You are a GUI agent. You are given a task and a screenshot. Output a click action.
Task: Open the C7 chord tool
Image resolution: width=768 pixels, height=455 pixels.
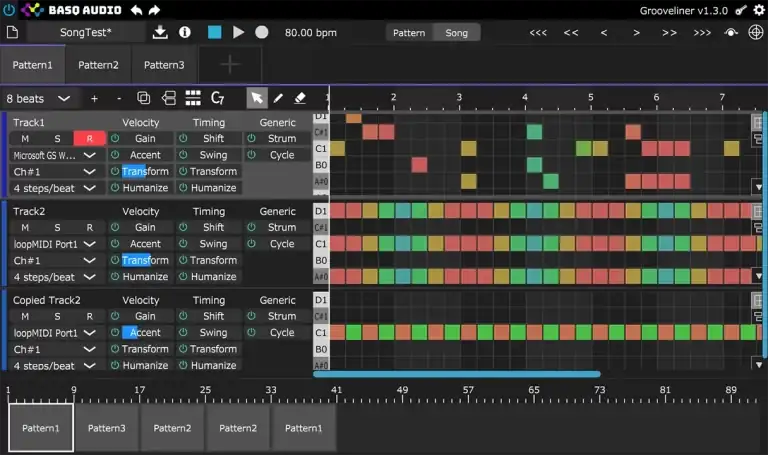click(x=217, y=98)
